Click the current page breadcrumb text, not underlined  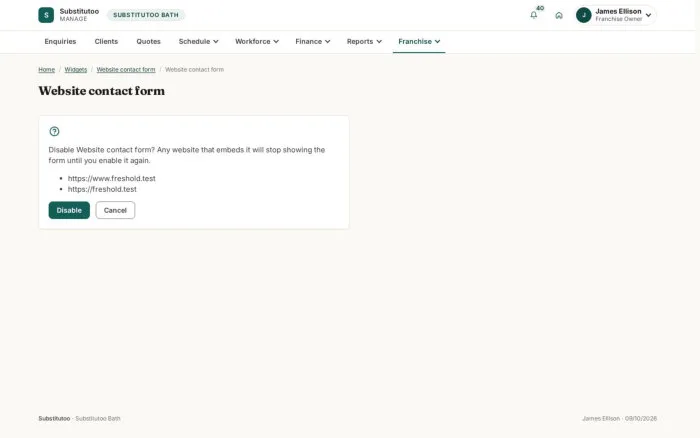(194, 70)
